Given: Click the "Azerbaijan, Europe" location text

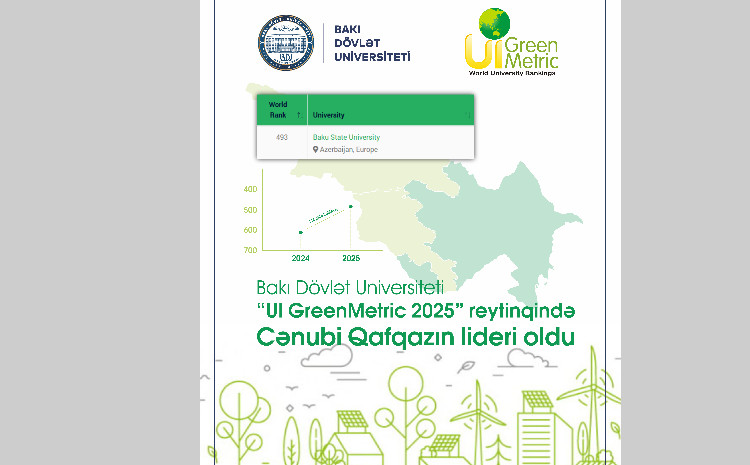Looking at the screenshot, I should tap(349, 149).
